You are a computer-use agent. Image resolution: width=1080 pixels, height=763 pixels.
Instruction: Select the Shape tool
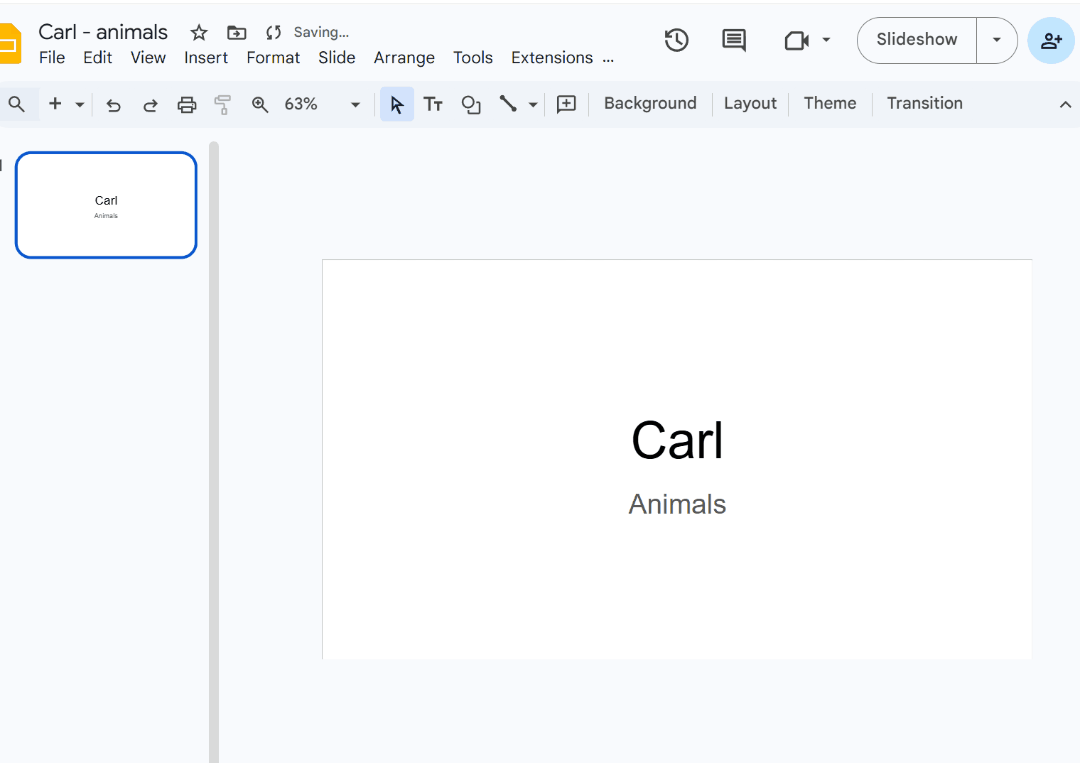click(471, 105)
